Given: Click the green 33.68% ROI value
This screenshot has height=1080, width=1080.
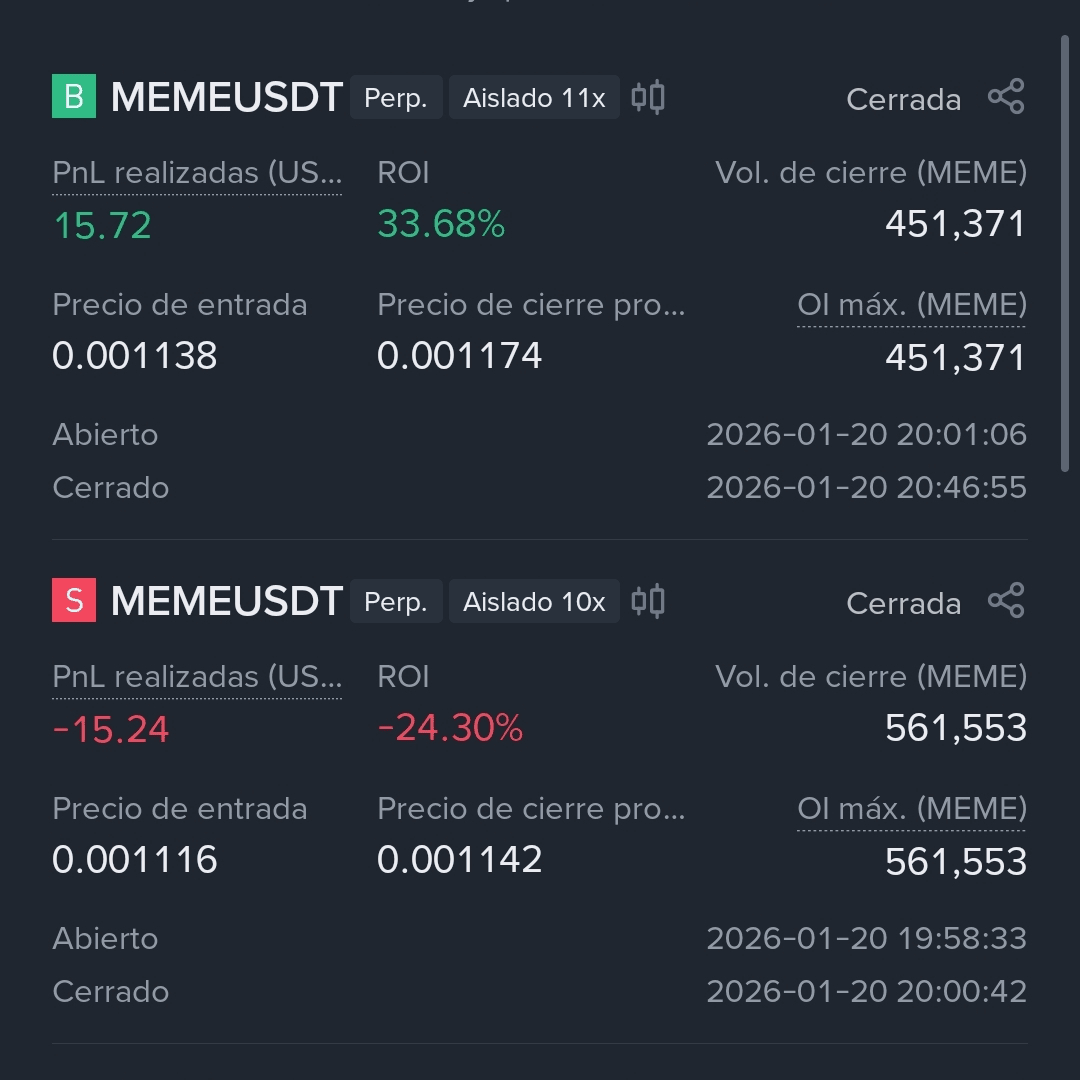Looking at the screenshot, I should pos(441,225).
